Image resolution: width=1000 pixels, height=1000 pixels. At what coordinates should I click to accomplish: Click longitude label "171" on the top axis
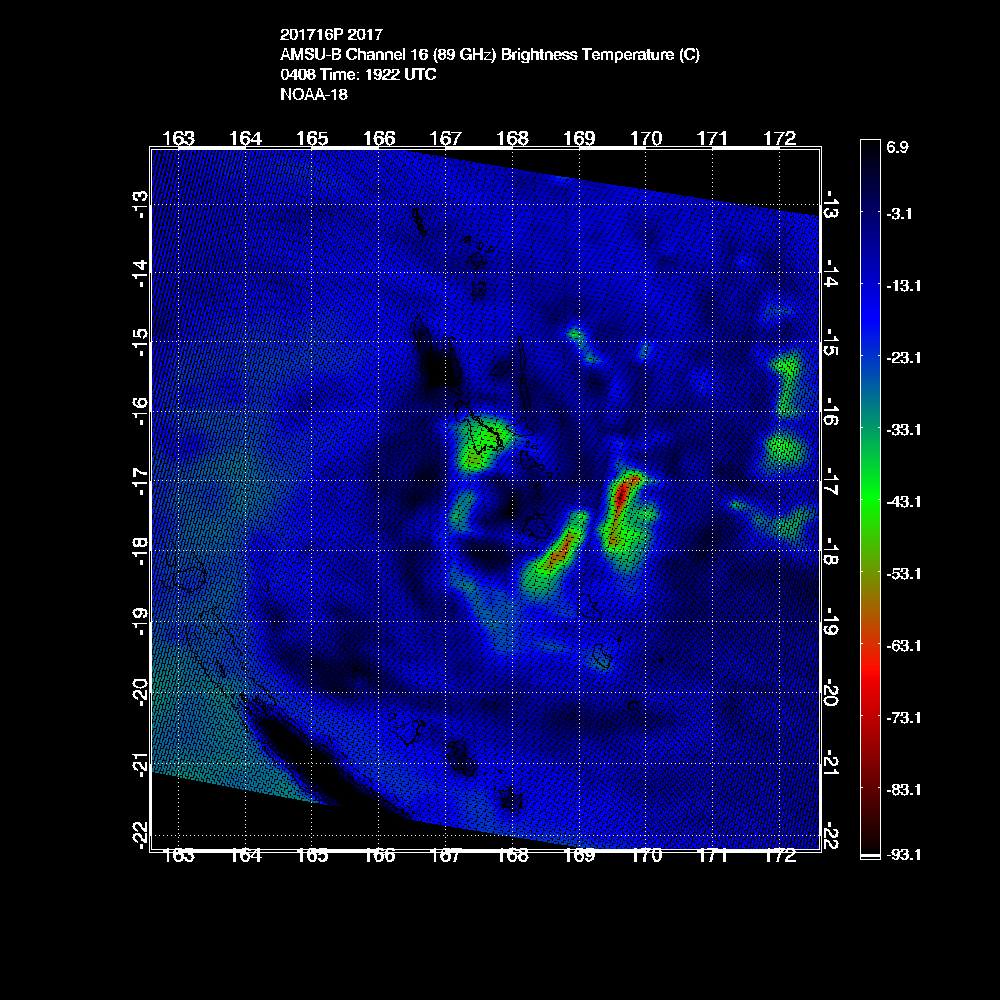point(712,138)
